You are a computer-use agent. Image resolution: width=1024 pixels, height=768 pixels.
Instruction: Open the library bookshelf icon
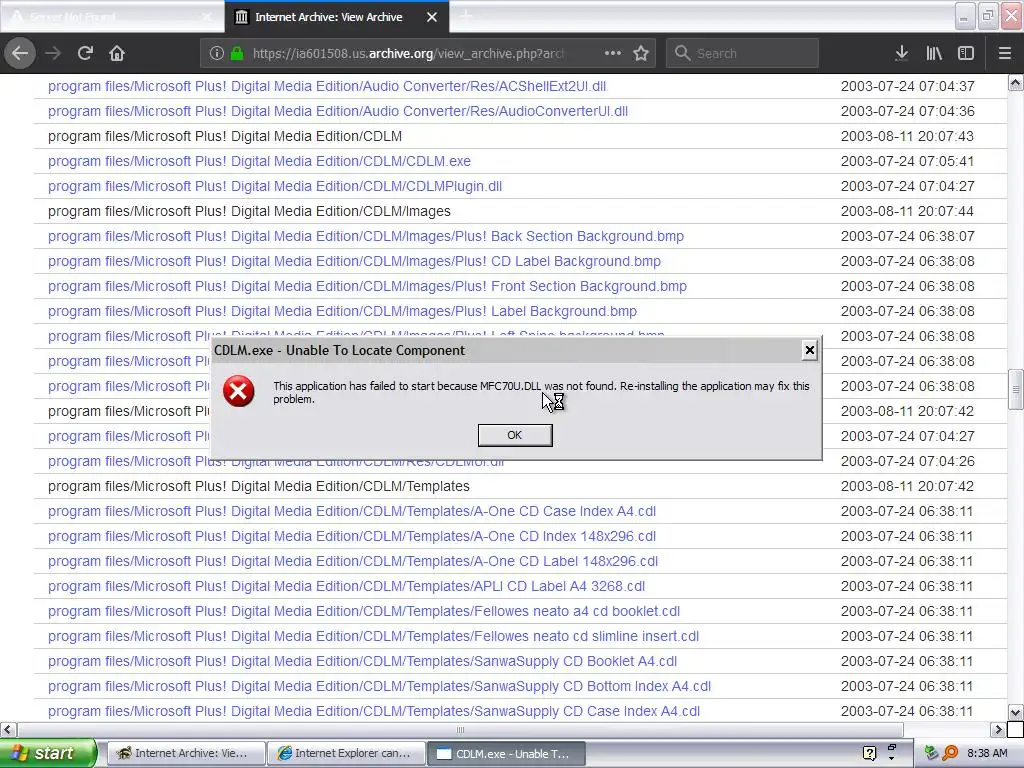pyautogui.click(x=934, y=53)
